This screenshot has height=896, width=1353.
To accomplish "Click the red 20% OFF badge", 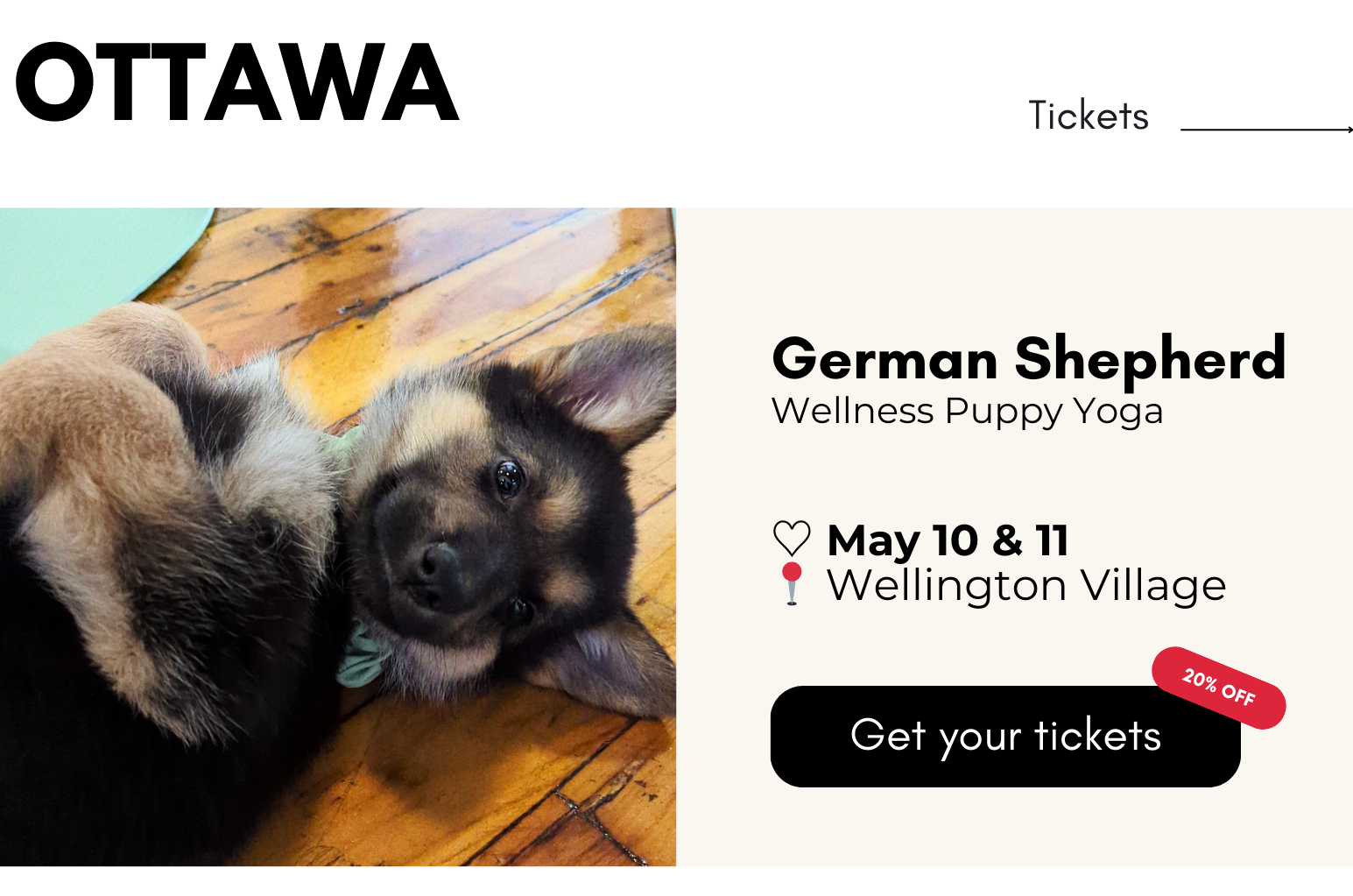I will click(x=1218, y=688).
